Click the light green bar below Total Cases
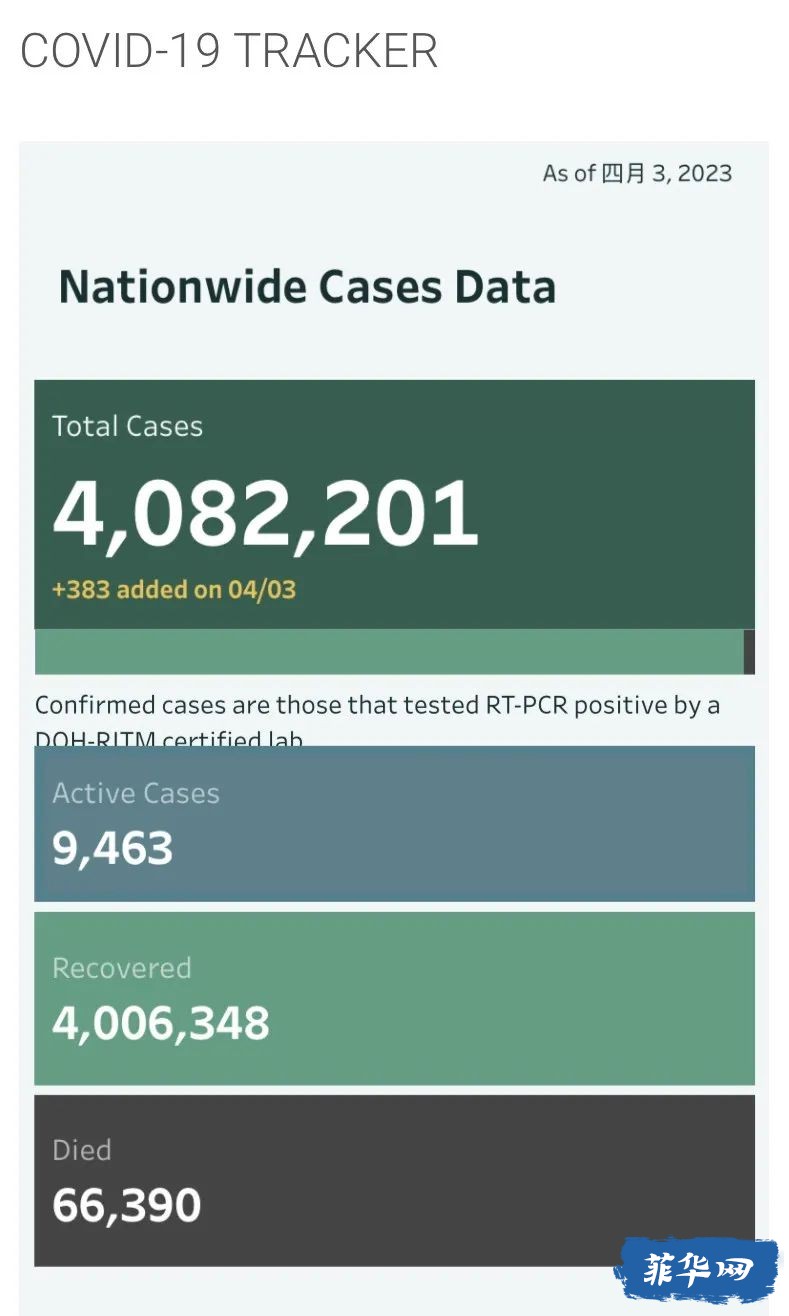789x1316 pixels. (x=388, y=652)
